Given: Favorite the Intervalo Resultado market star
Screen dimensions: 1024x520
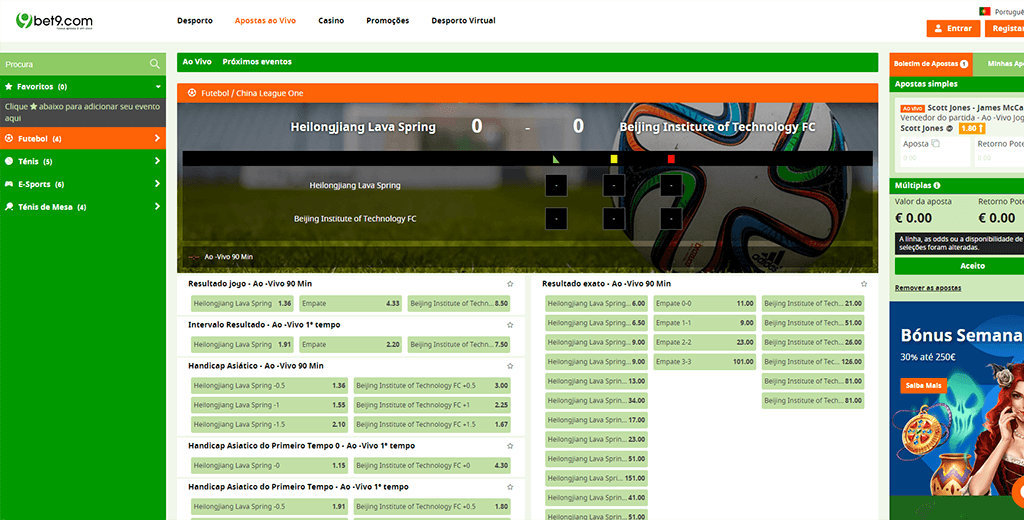Looking at the screenshot, I should click(510, 325).
